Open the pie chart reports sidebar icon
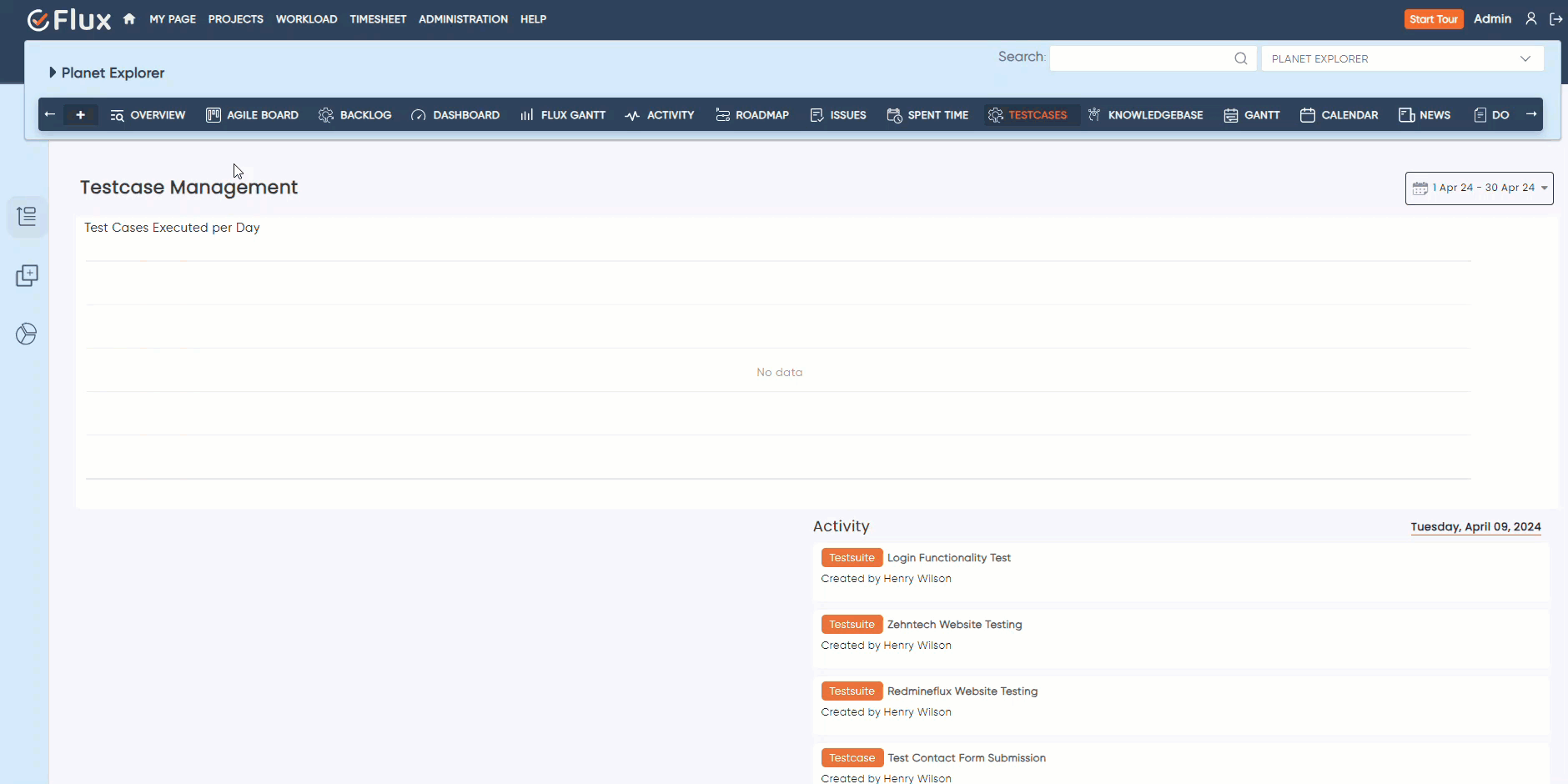This screenshot has width=1568, height=784. [x=27, y=334]
